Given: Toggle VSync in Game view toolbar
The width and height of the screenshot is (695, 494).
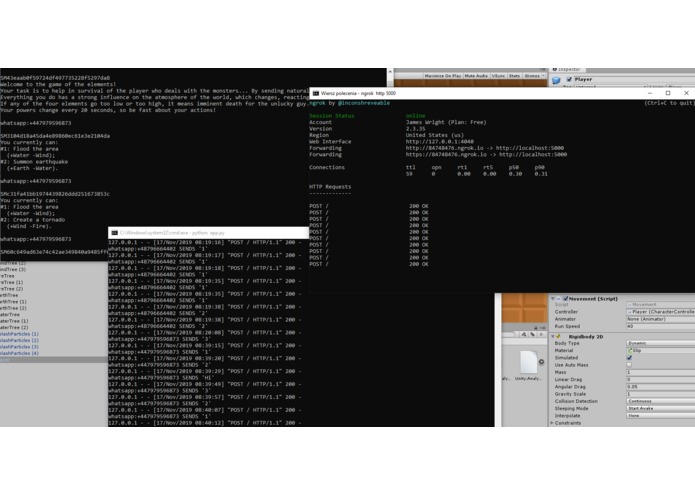Looking at the screenshot, I should [x=498, y=76].
